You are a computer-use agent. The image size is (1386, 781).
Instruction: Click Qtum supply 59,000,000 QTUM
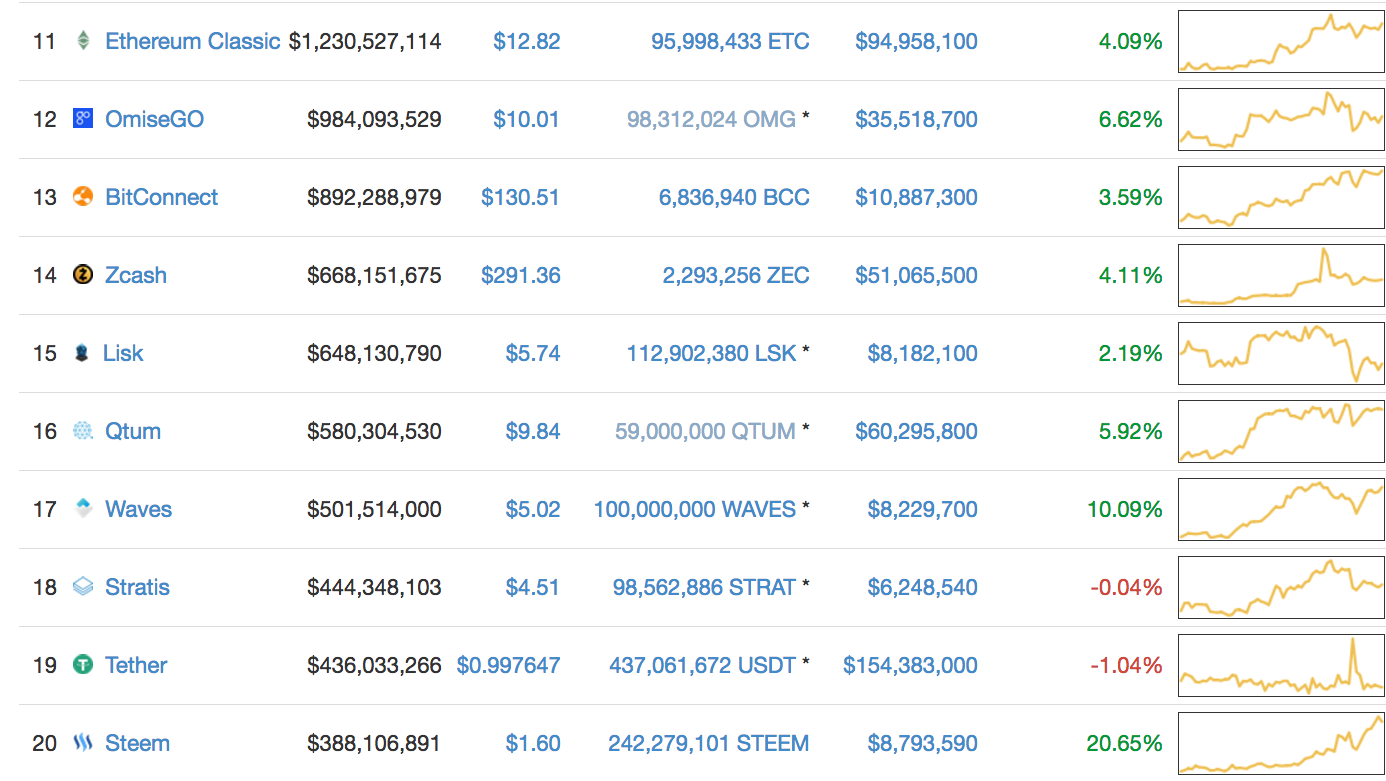coord(705,431)
